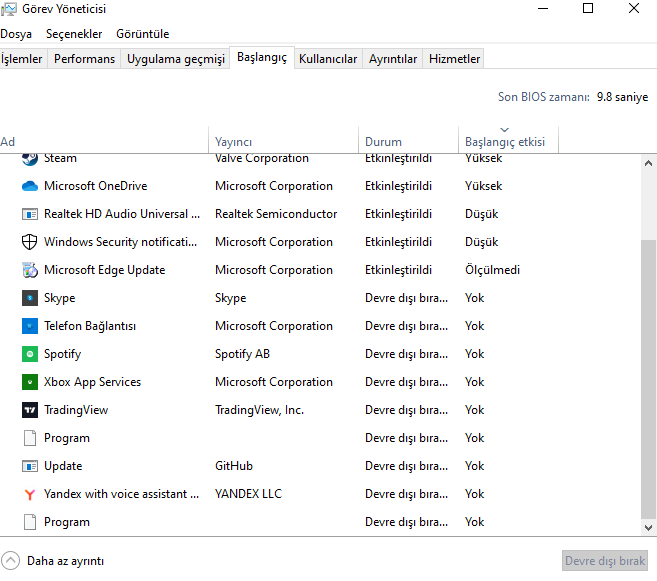Viewport: 657px width, 581px height.
Task: Switch to the Performans tab
Action: point(84,59)
